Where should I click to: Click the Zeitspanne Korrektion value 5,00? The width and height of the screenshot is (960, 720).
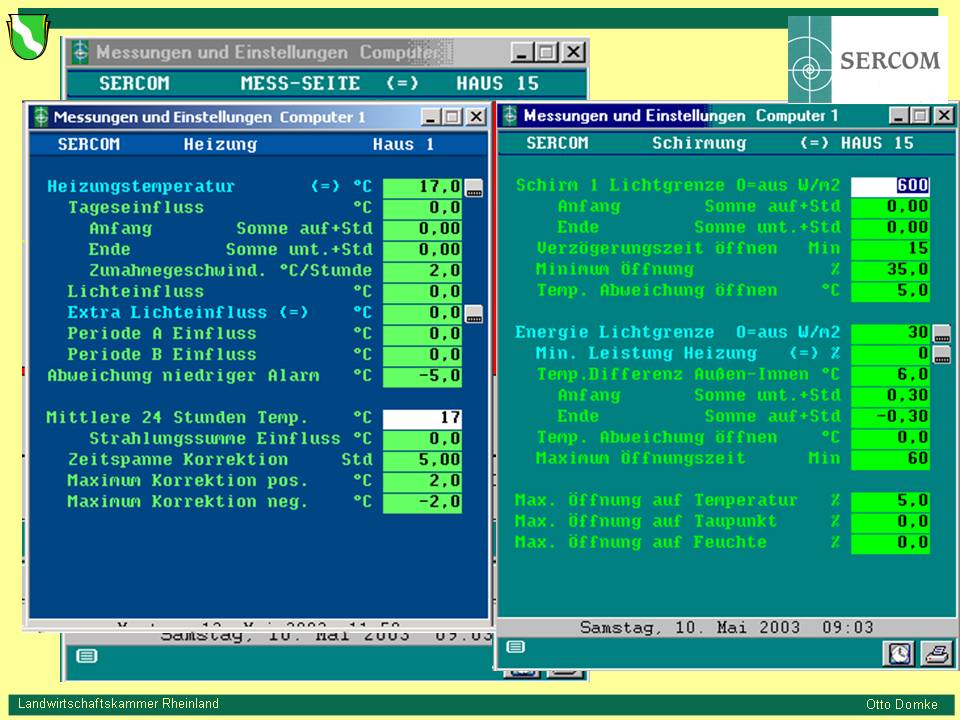tap(422, 460)
